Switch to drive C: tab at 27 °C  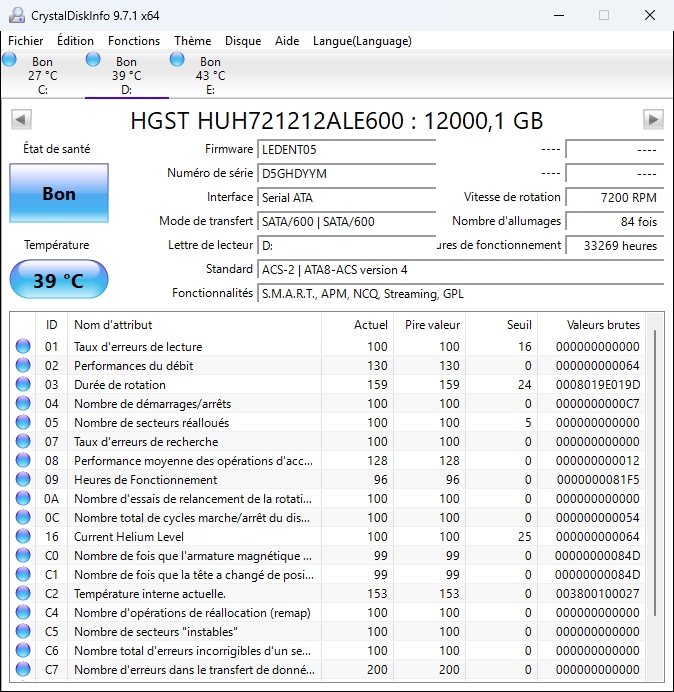pos(42,75)
